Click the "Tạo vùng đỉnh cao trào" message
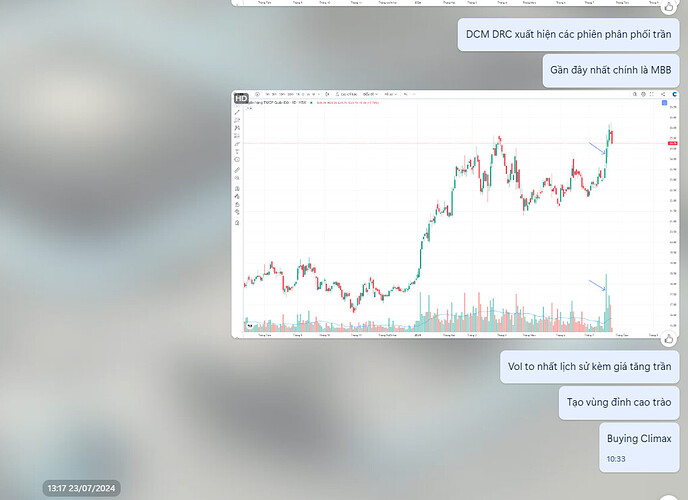This screenshot has height=500, width=688. 619,403
